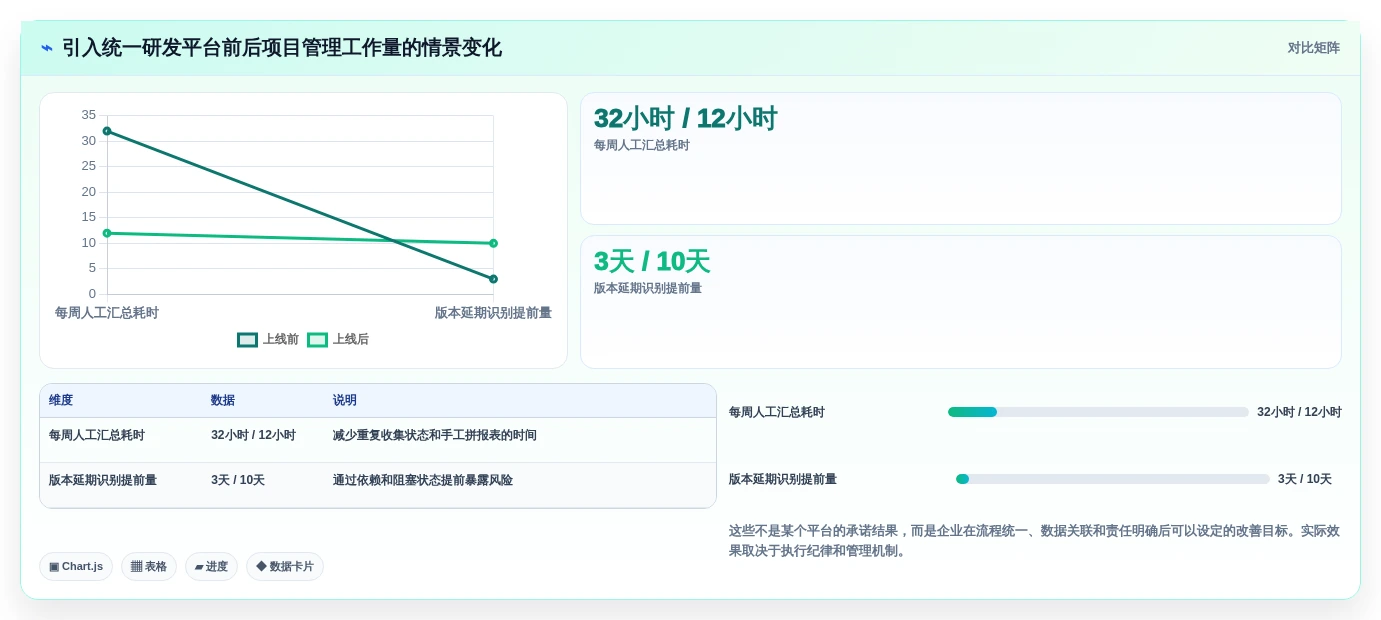1381x620 pixels.
Task: Click progress value 32小时 / 12小时
Action: [1299, 412]
